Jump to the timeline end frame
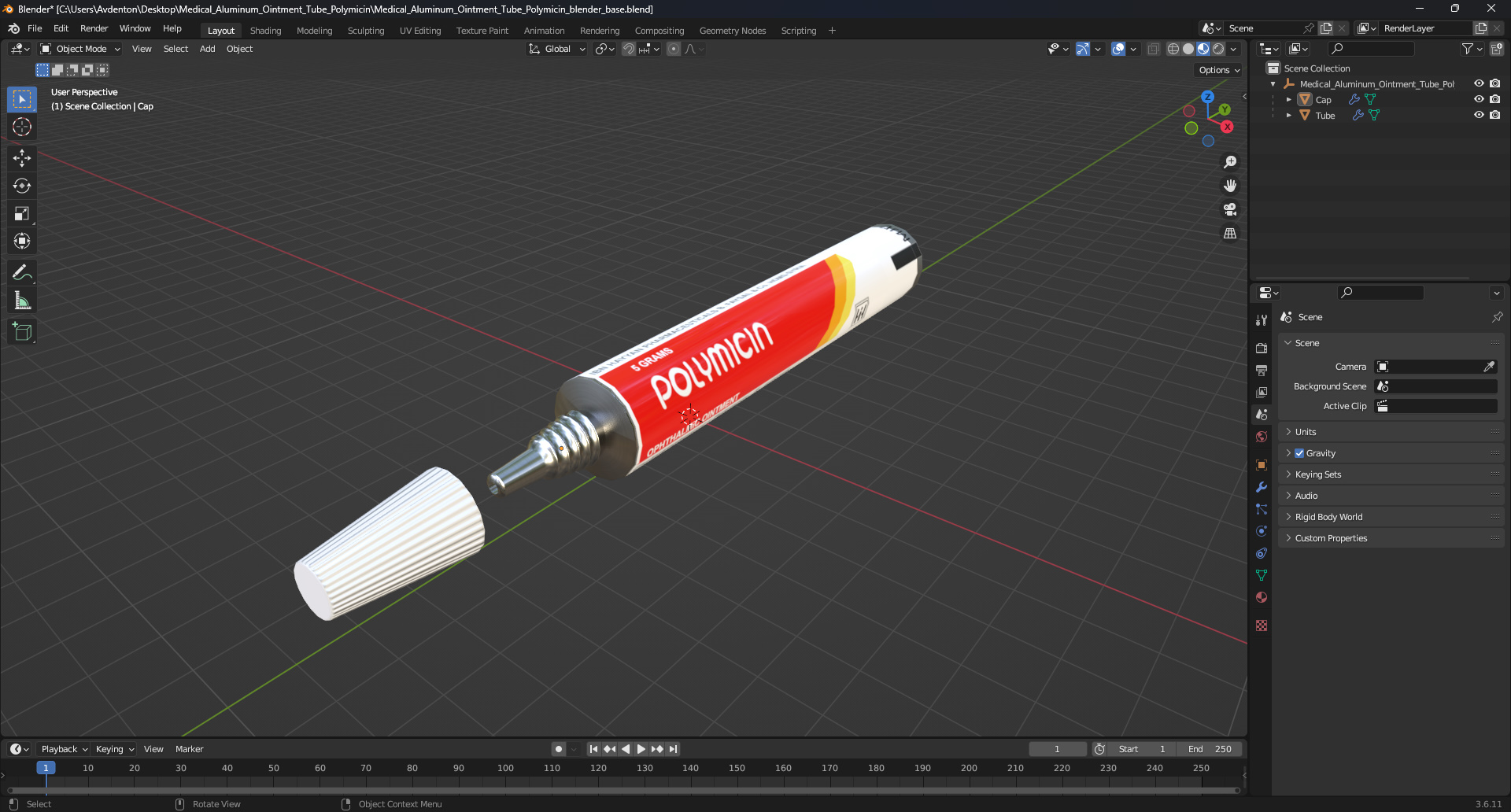Image resolution: width=1511 pixels, height=812 pixels. click(x=673, y=749)
